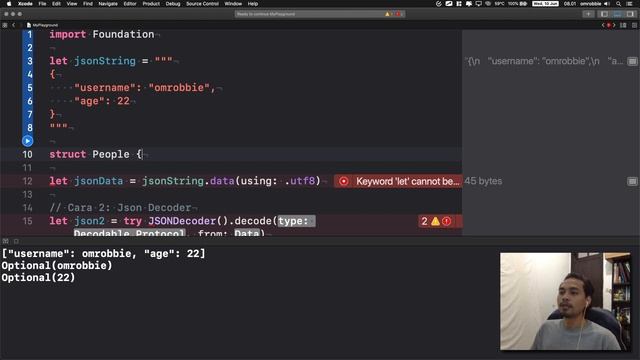
Task: Open Spotlight search in the menu bar
Action: (619, 4)
